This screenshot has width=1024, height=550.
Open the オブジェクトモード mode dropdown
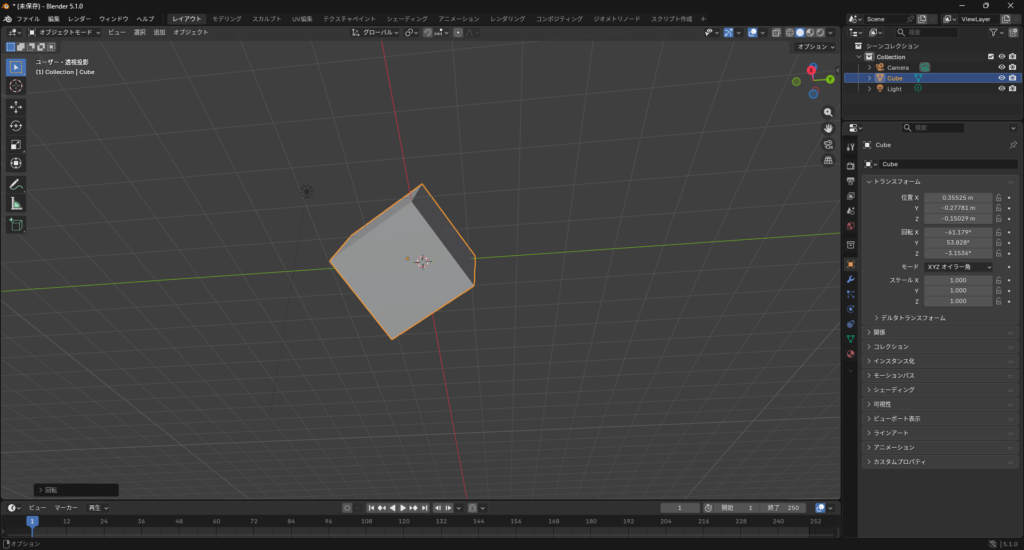(x=66, y=33)
